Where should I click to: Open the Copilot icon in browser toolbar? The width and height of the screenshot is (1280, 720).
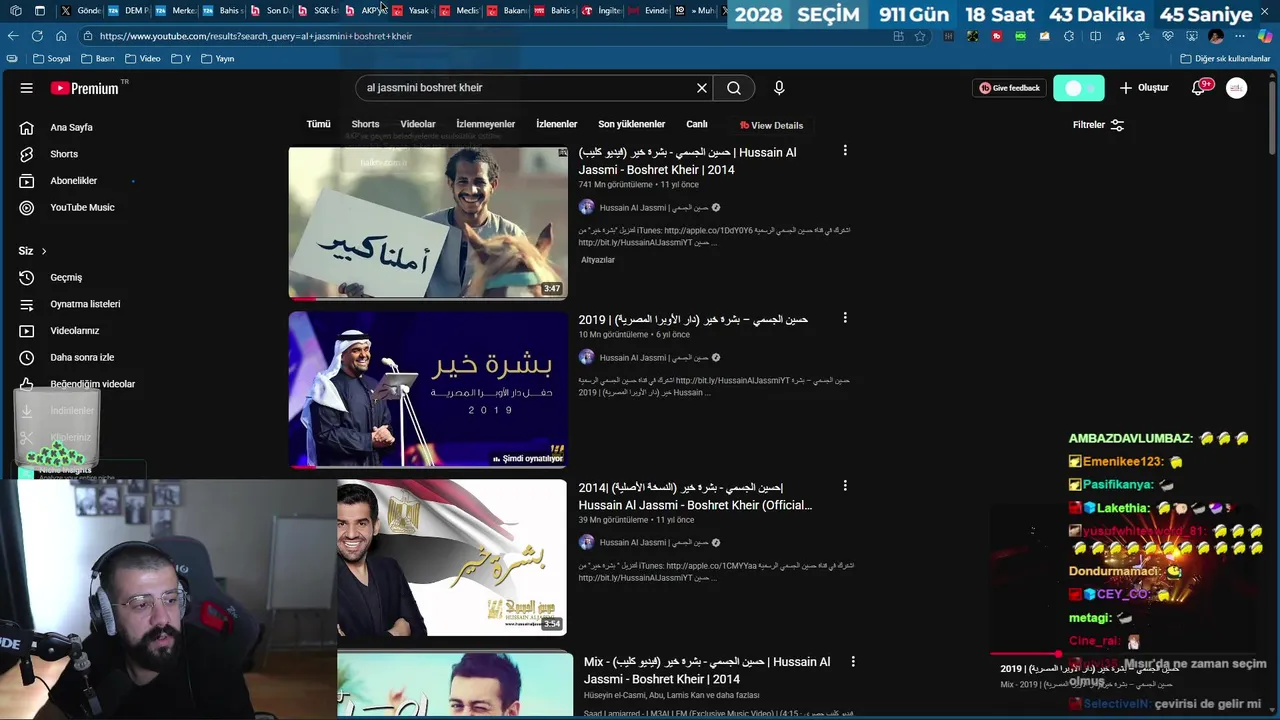click(1264, 36)
